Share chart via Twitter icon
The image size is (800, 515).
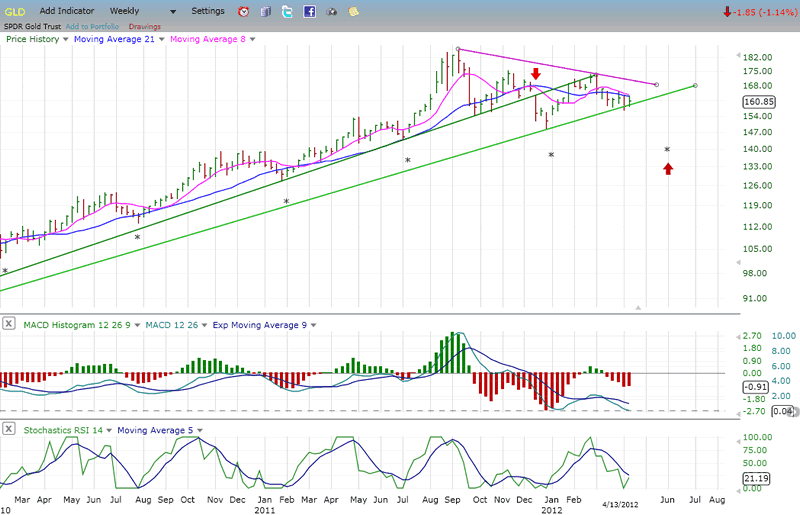(287, 12)
